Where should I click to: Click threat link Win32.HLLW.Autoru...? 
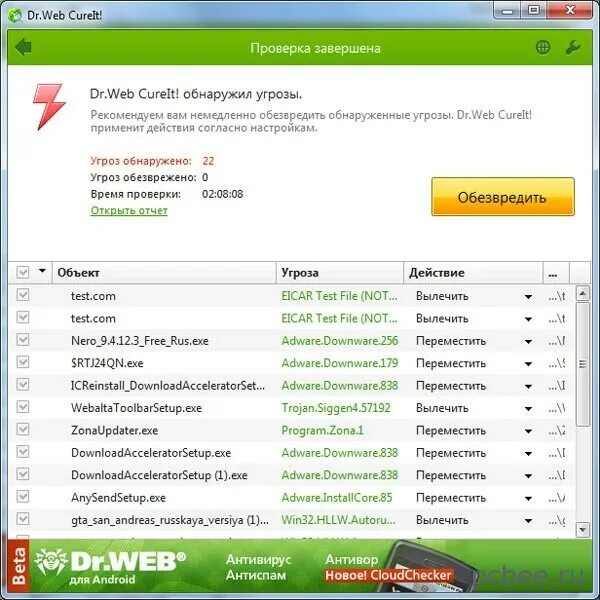click(x=338, y=520)
